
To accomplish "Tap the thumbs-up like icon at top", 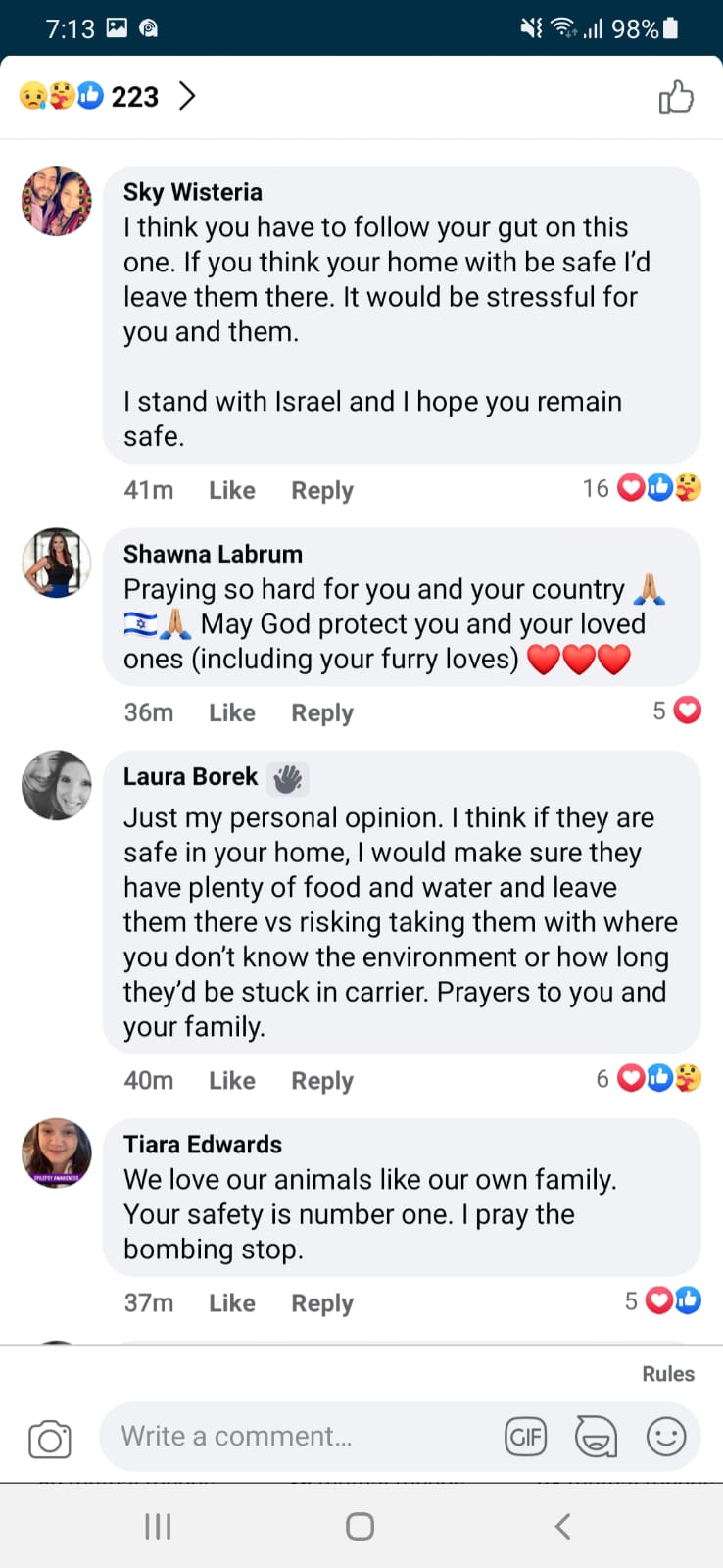I will click(676, 97).
